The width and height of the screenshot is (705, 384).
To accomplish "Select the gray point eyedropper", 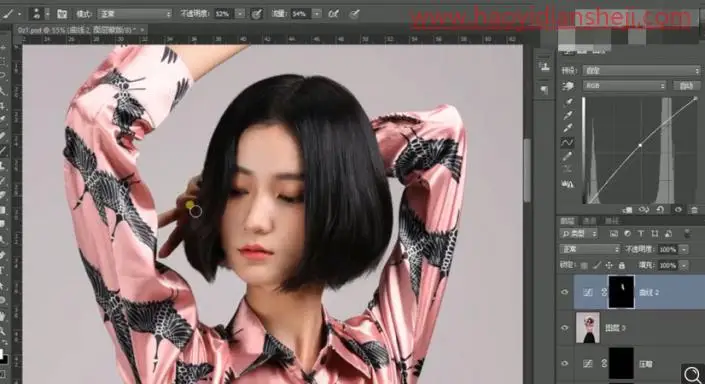I will 568,116.
